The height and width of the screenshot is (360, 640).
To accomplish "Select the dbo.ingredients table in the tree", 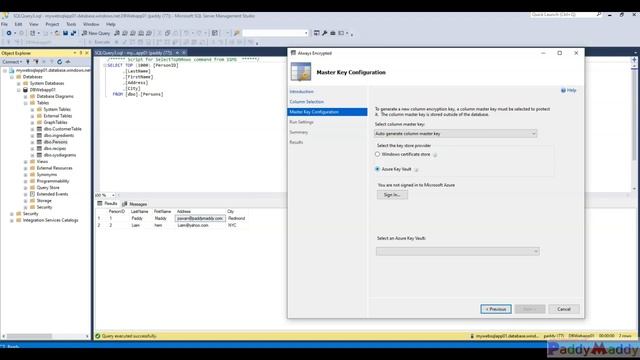I will point(59,136).
